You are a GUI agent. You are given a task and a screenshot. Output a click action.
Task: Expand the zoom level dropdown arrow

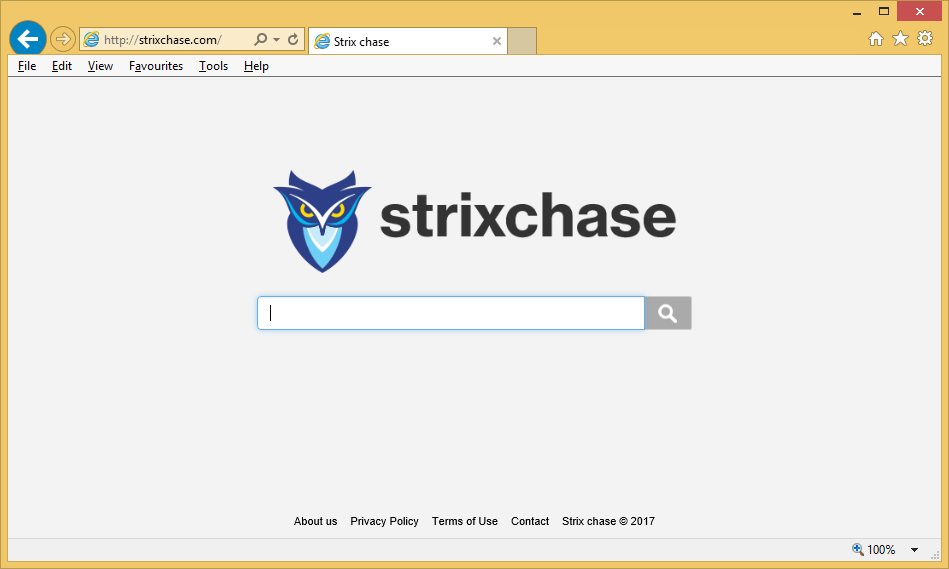[915, 550]
